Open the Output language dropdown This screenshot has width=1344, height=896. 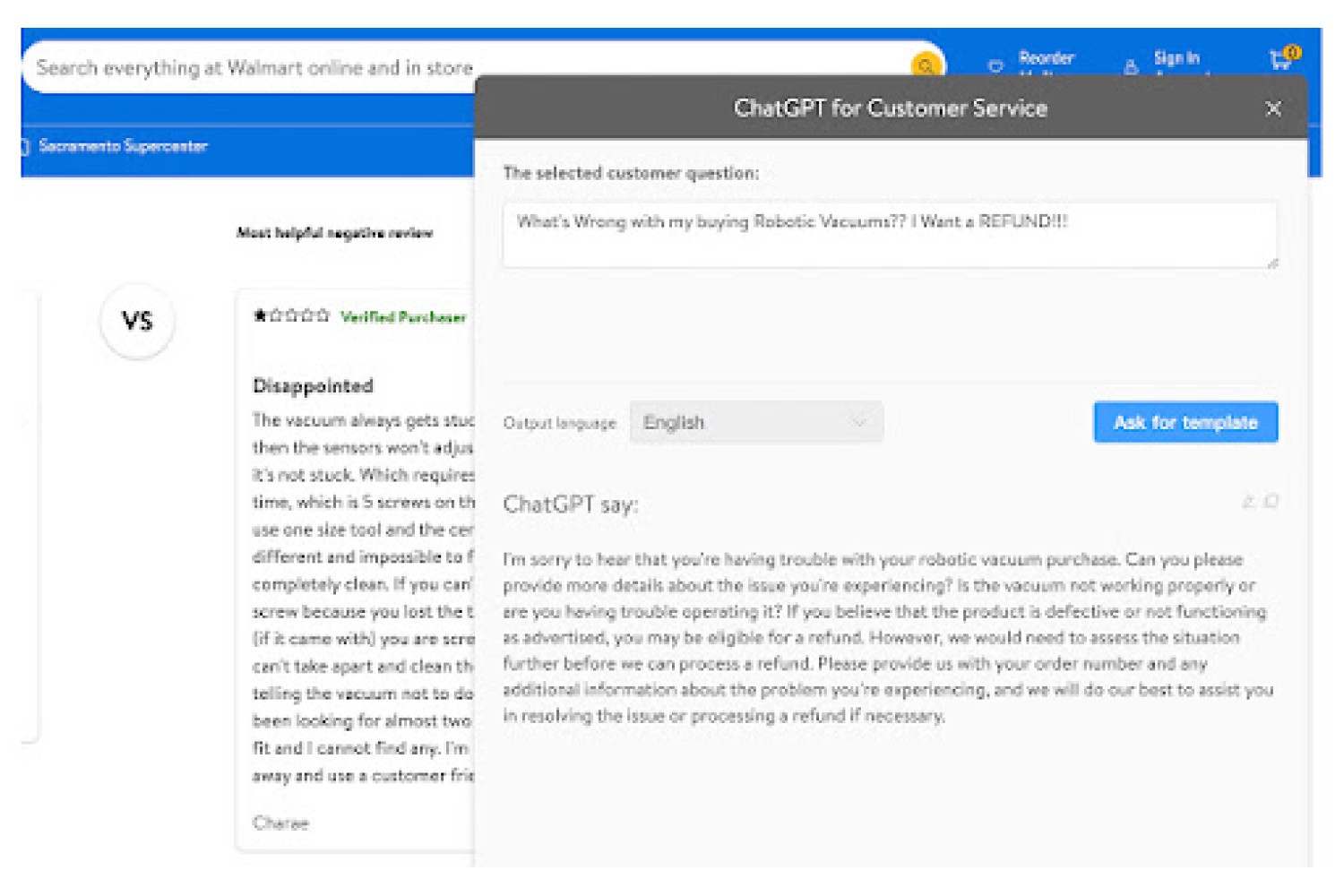click(x=756, y=422)
